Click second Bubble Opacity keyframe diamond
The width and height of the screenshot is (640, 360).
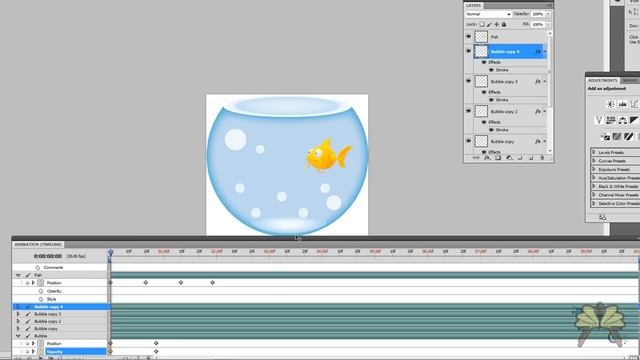(x=156, y=351)
